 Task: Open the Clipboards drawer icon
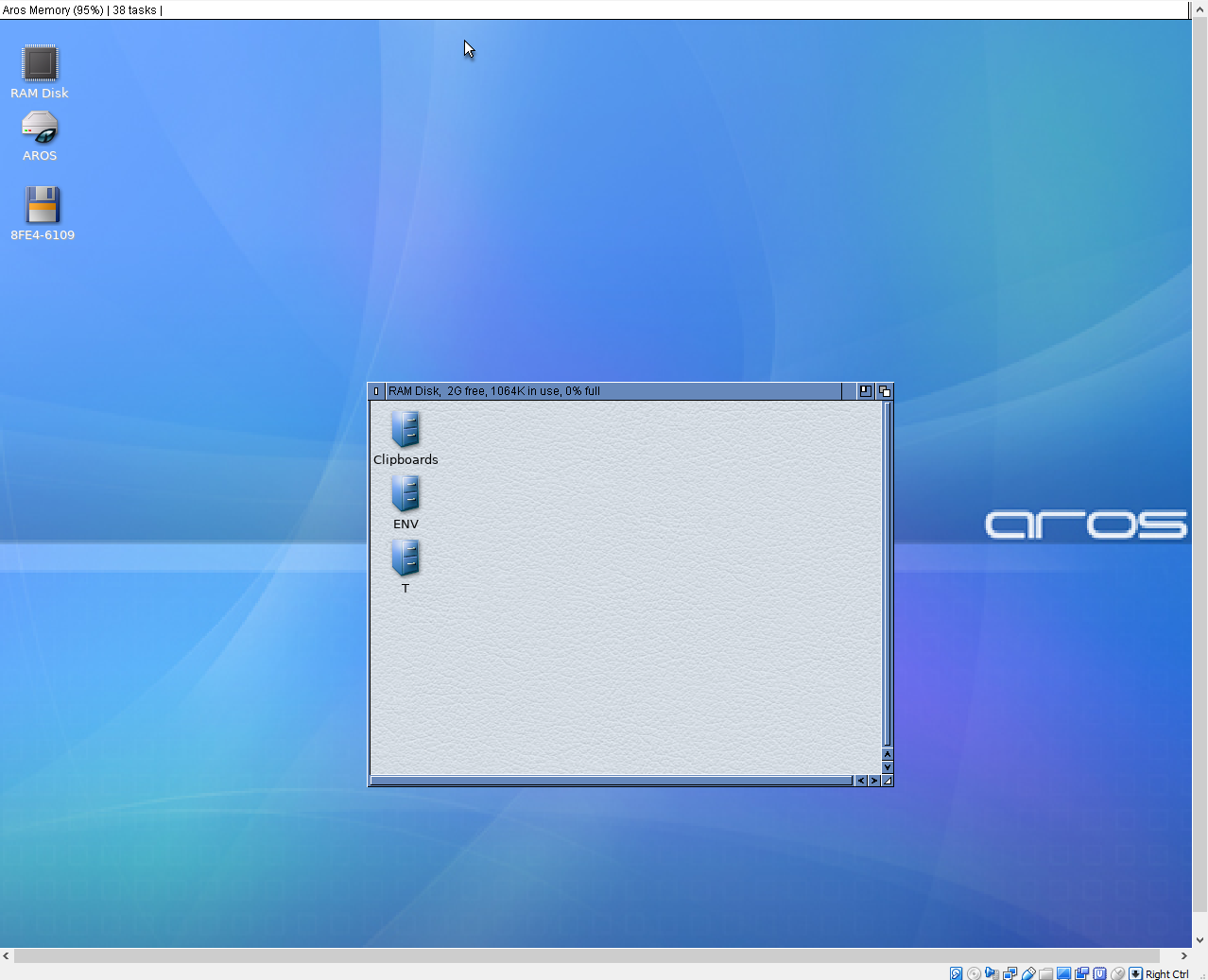[x=406, y=438]
